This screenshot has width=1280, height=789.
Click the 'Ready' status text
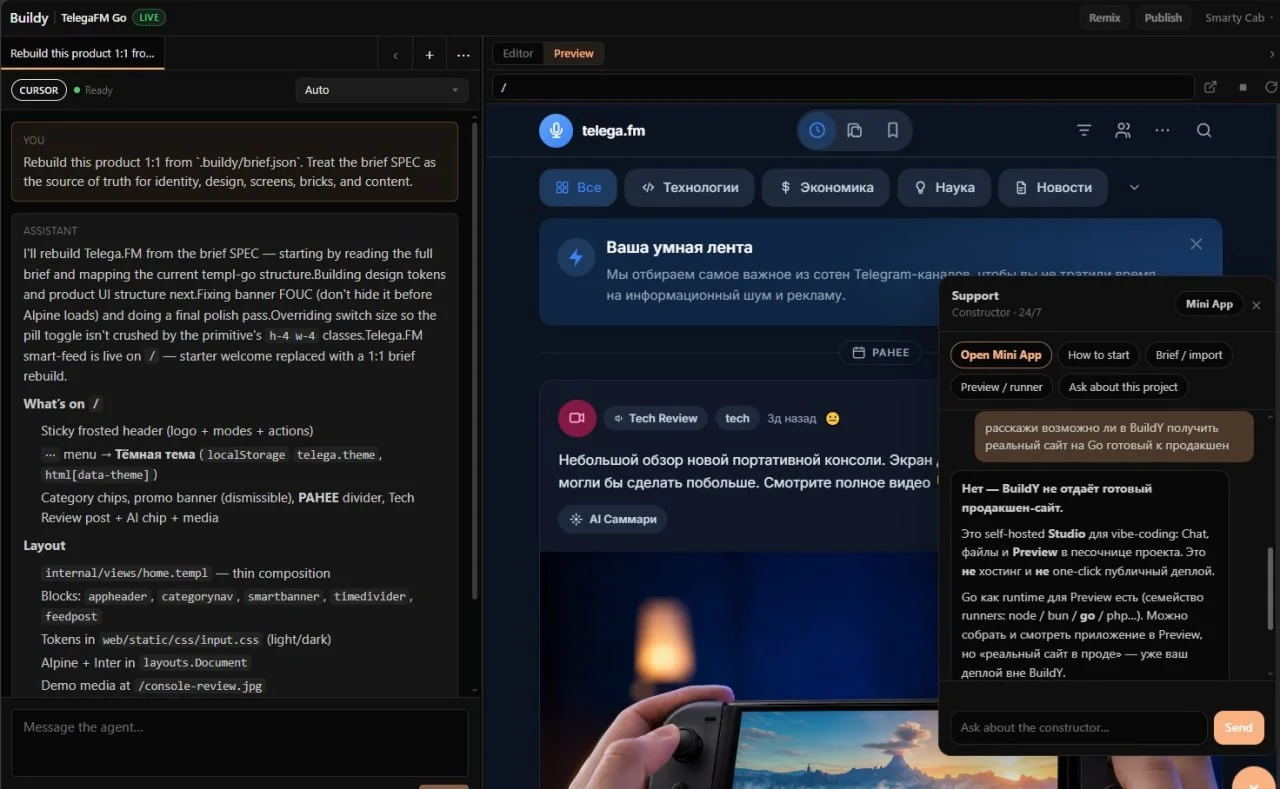coord(99,90)
